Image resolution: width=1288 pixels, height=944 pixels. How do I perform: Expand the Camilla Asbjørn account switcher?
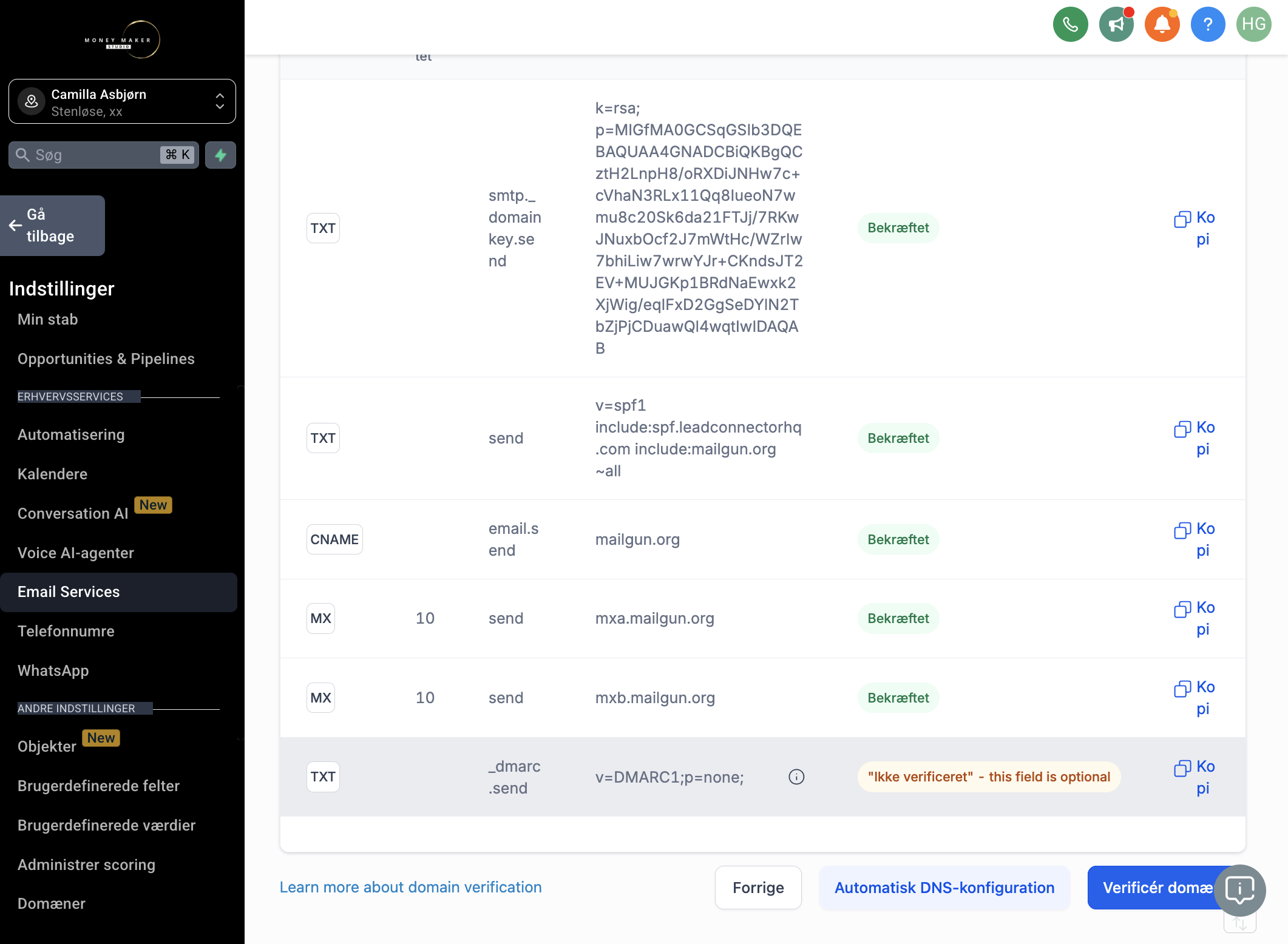[122, 101]
